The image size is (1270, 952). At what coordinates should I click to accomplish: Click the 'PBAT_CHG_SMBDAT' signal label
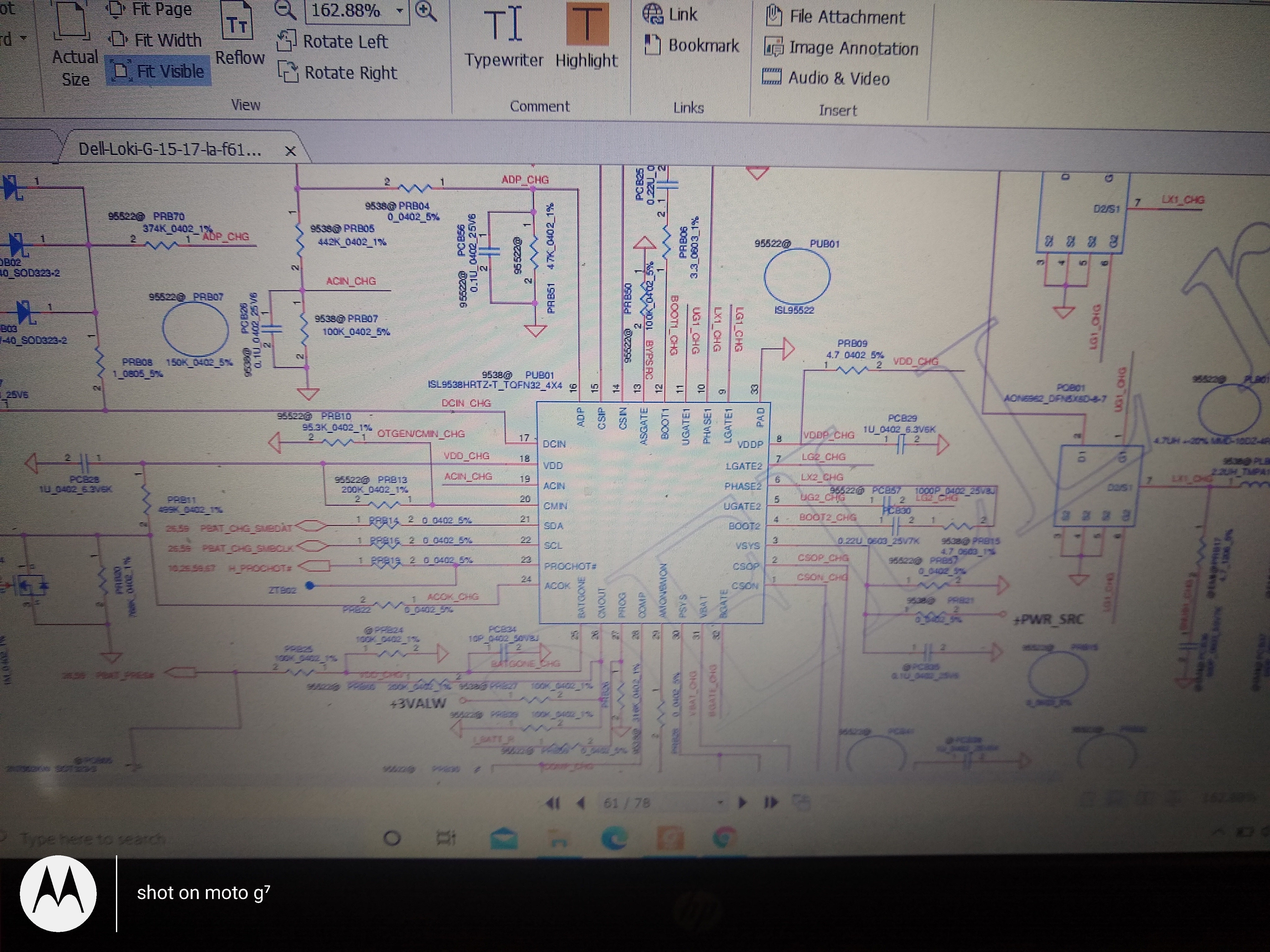tap(246, 528)
